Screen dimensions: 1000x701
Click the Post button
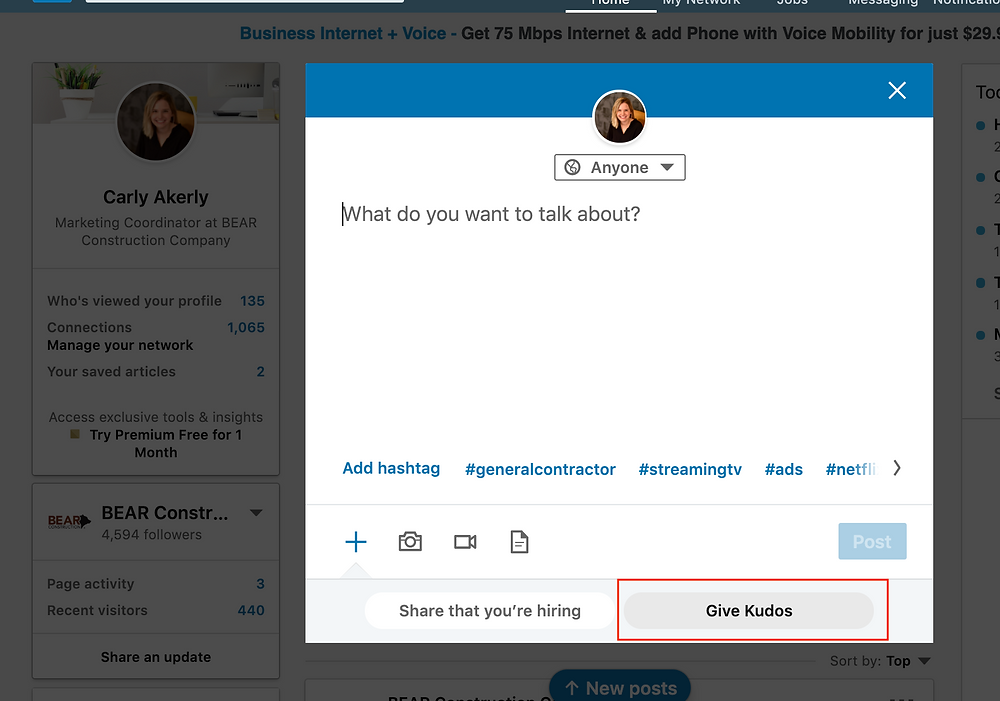[x=872, y=542]
